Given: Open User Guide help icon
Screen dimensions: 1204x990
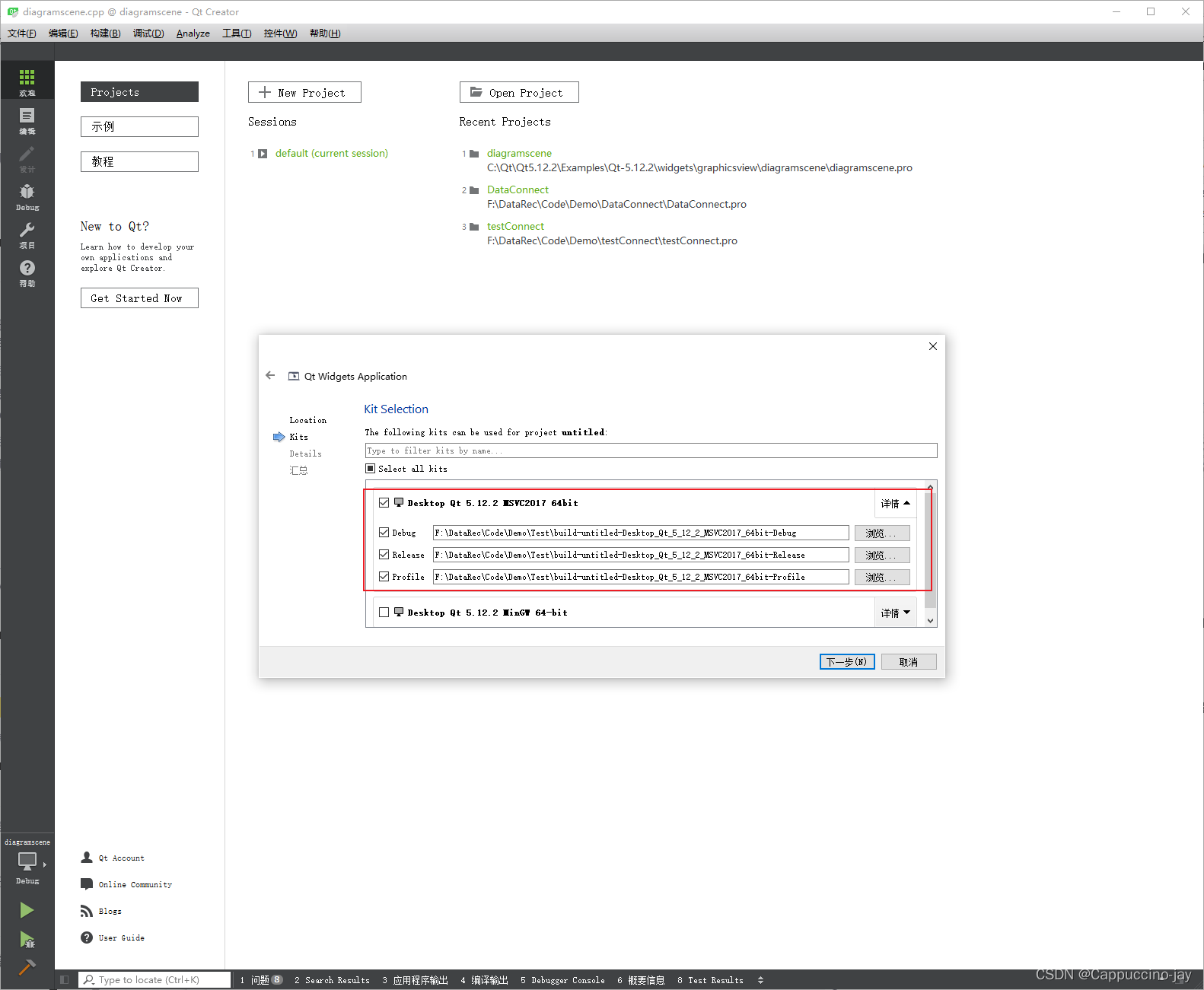Looking at the screenshot, I should point(87,937).
